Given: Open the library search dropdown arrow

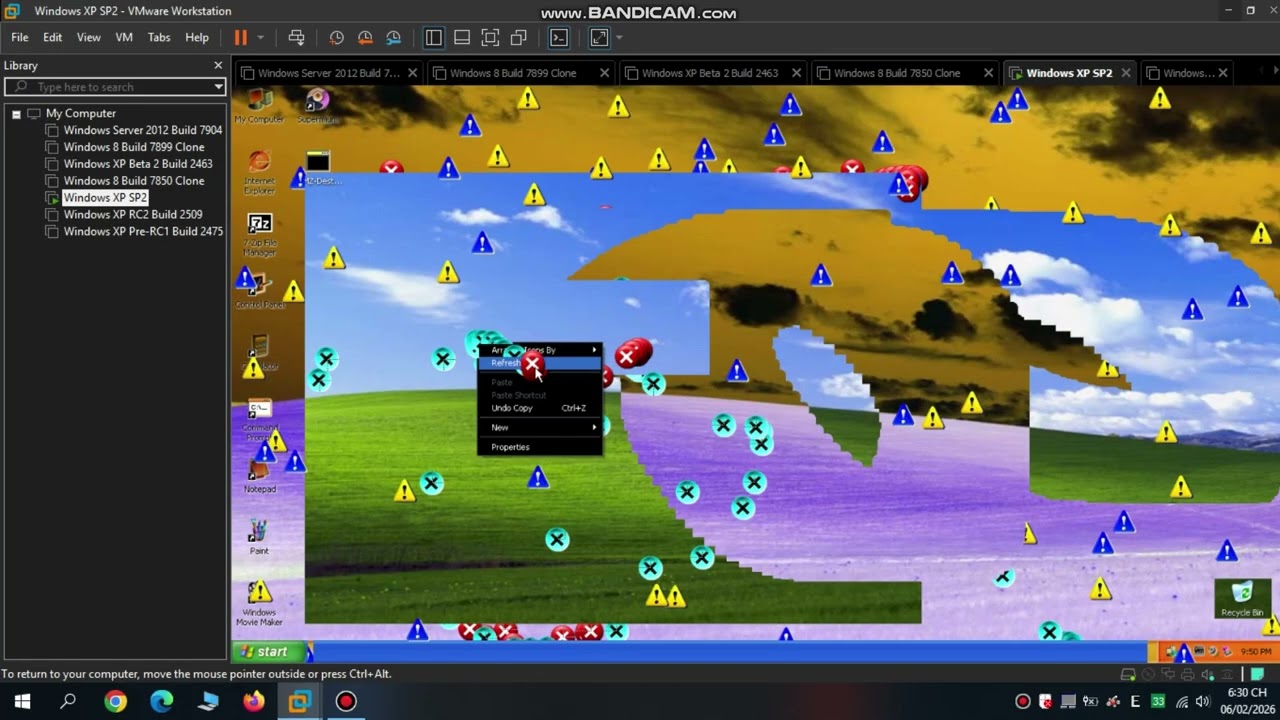Looking at the screenshot, I should [218, 87].
